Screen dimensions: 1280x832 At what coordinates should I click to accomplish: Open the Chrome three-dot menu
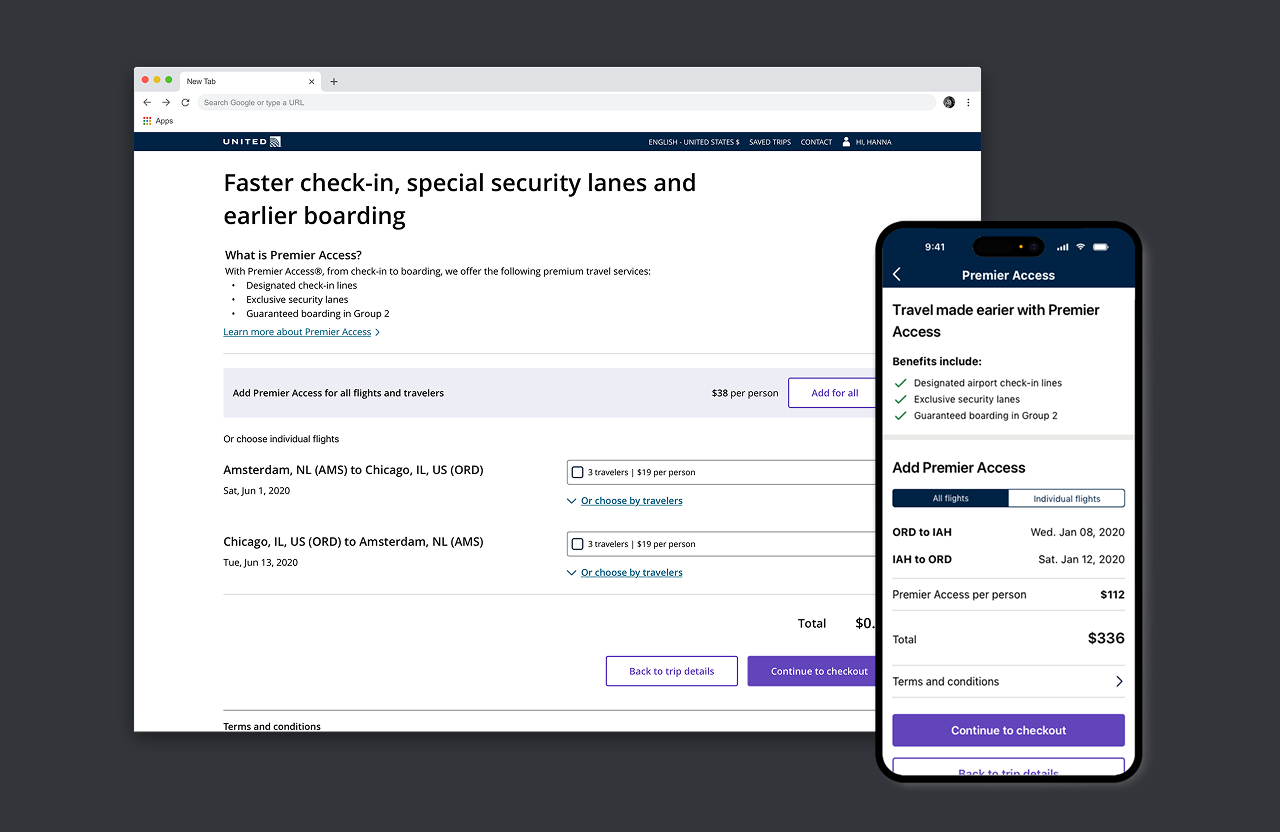[x=968, y=102]
